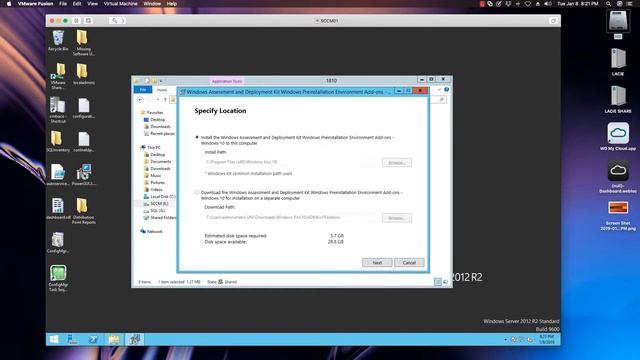Viewport: 640px width, 360px height.
Task: Open Server Manager from the Windows taskbar
Action: tap(73, 339)
